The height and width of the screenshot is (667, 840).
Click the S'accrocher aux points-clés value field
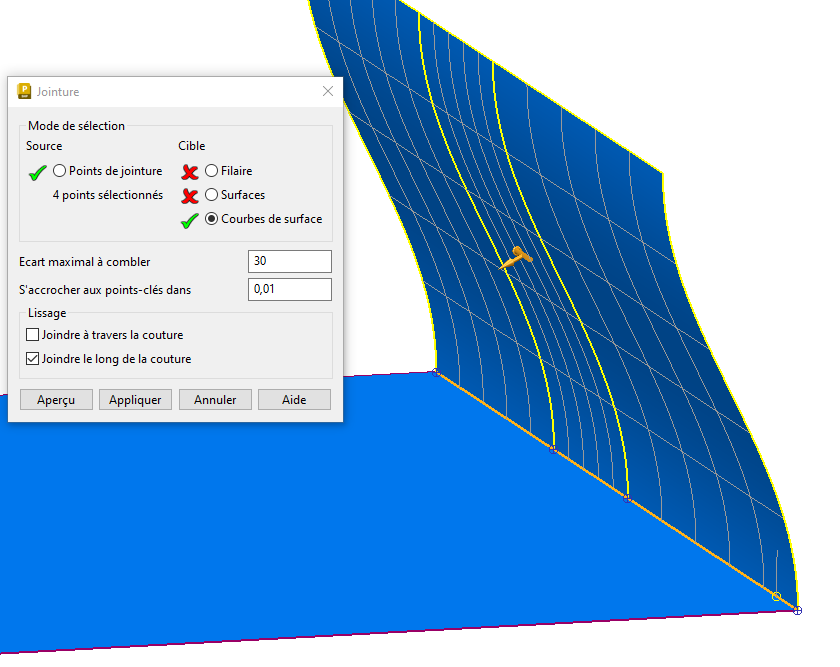coord(289,290)
